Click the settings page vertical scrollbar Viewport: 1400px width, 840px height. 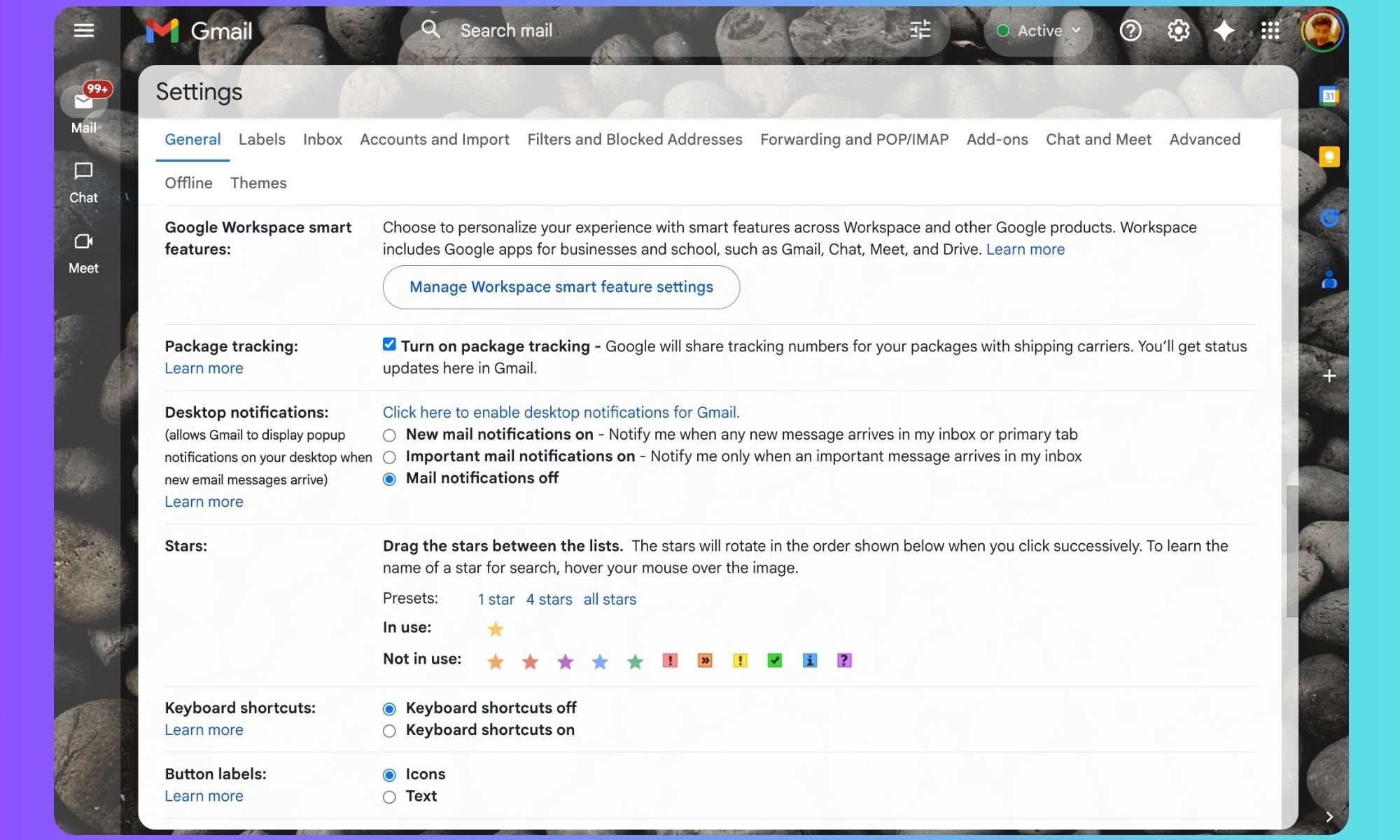[1291, 550]
